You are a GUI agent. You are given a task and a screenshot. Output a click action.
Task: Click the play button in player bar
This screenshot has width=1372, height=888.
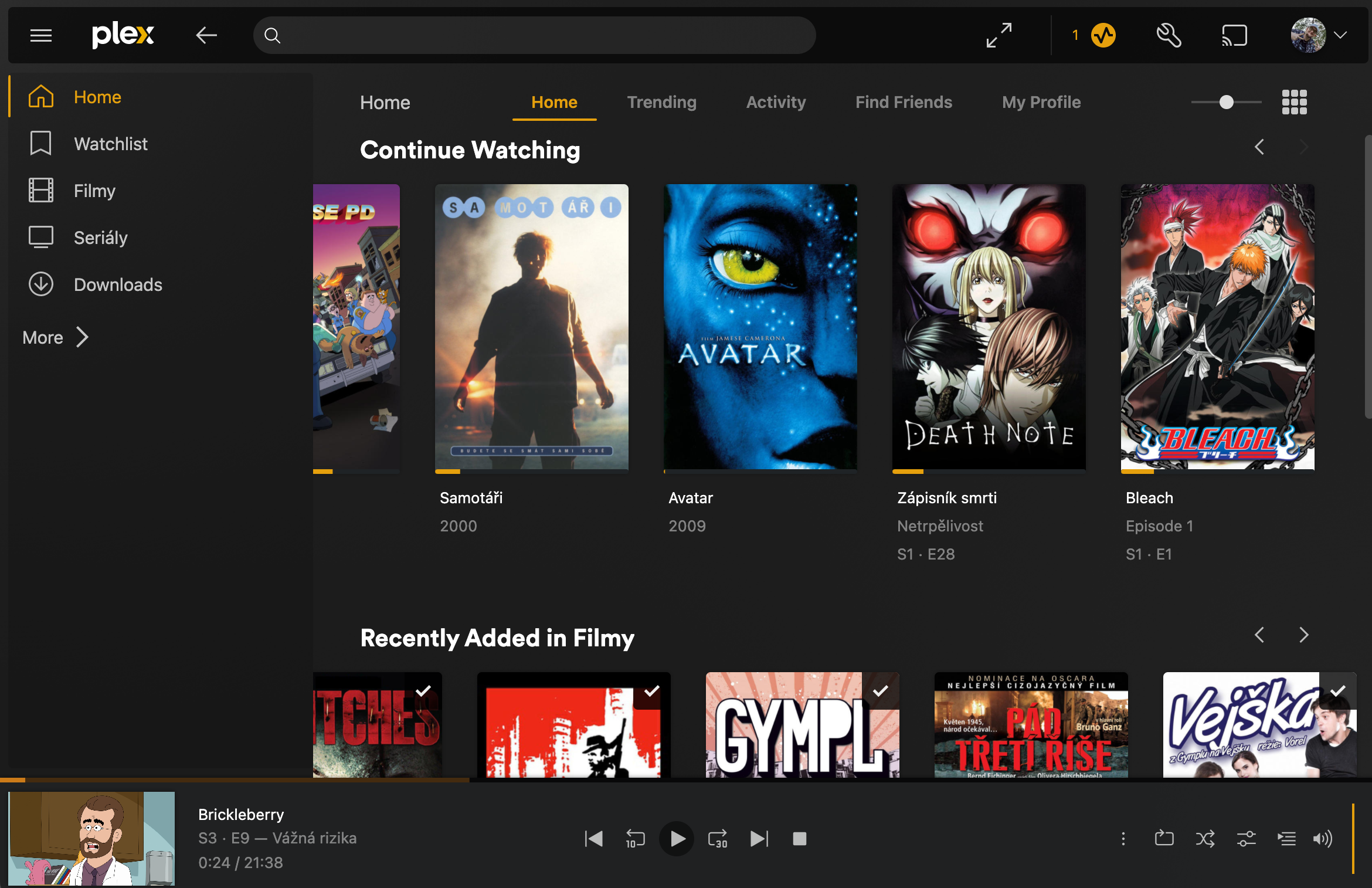[x=677, y=839]
